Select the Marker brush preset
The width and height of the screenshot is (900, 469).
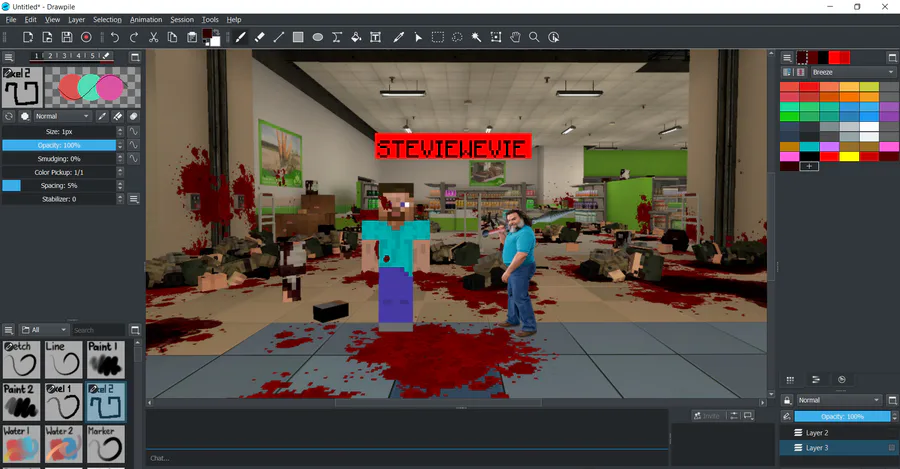[x=106, y=444]
